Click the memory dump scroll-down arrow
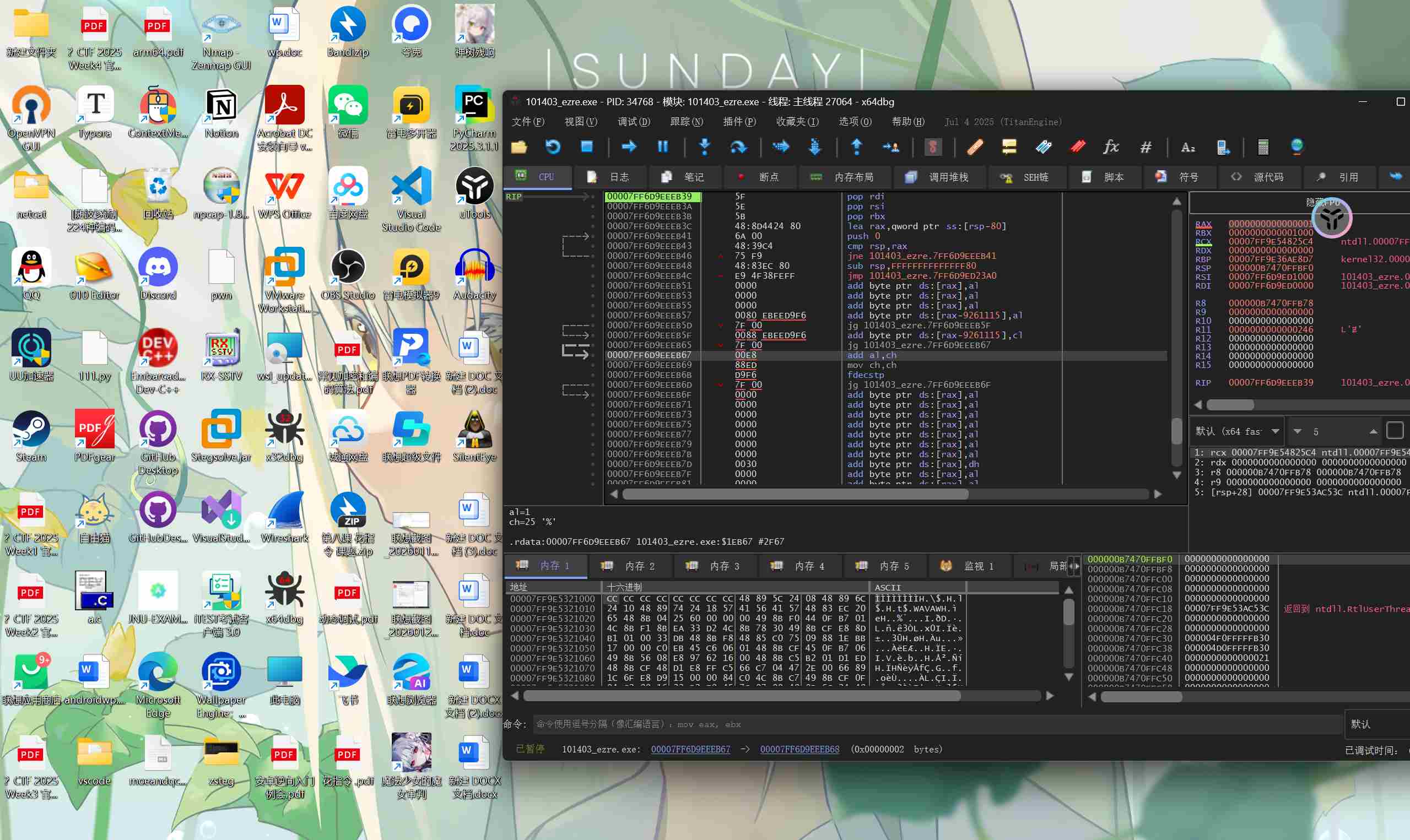Screen dimensions: 1410x840 point(1069,677)
